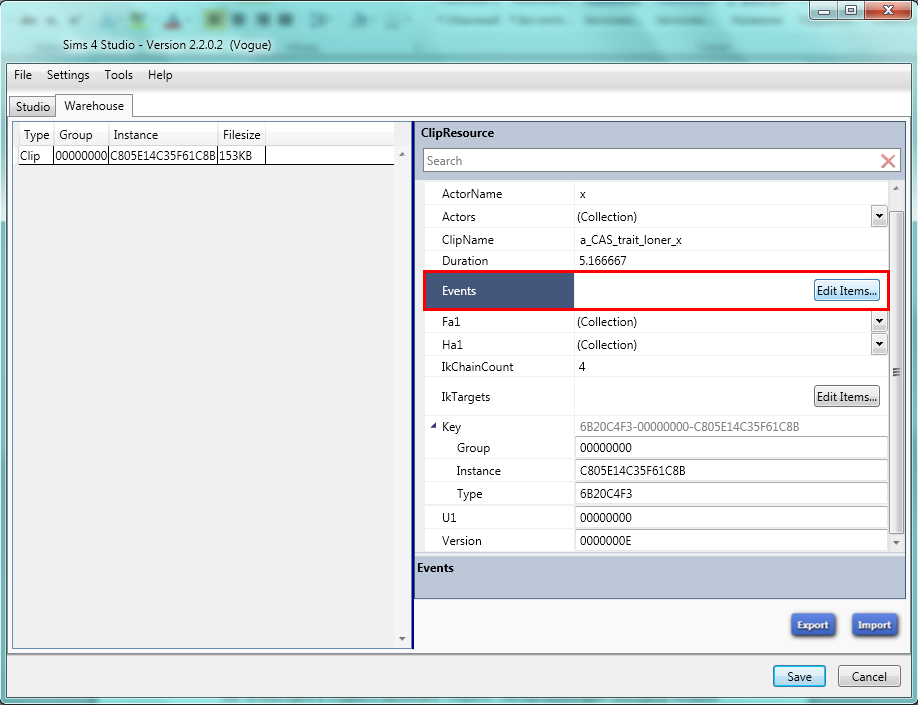The image size is (918, 705).
Task: Click the Search input field
Action: coord(650,161)
